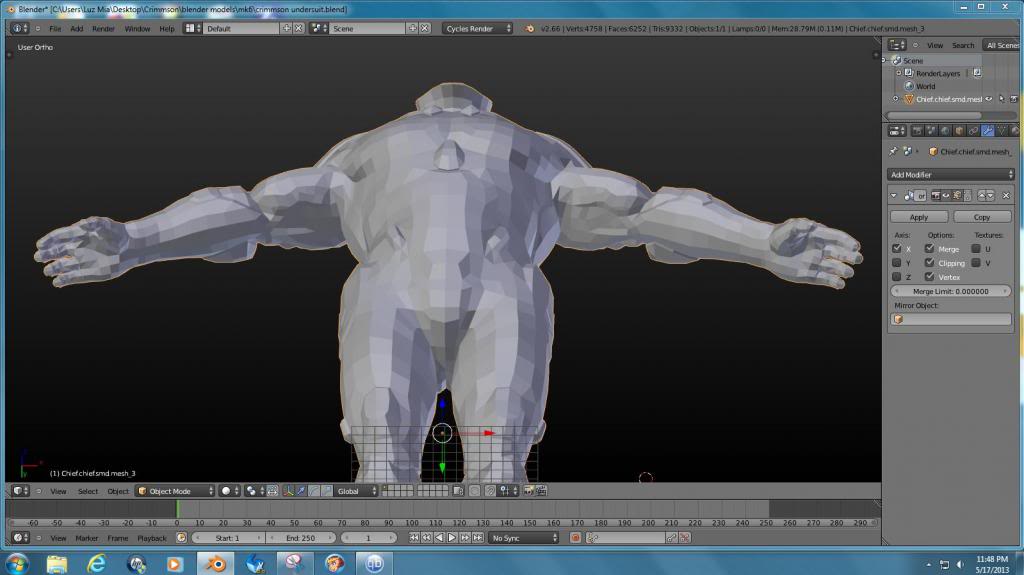Click the Apply button for Mirror modifier

[918, 217]
